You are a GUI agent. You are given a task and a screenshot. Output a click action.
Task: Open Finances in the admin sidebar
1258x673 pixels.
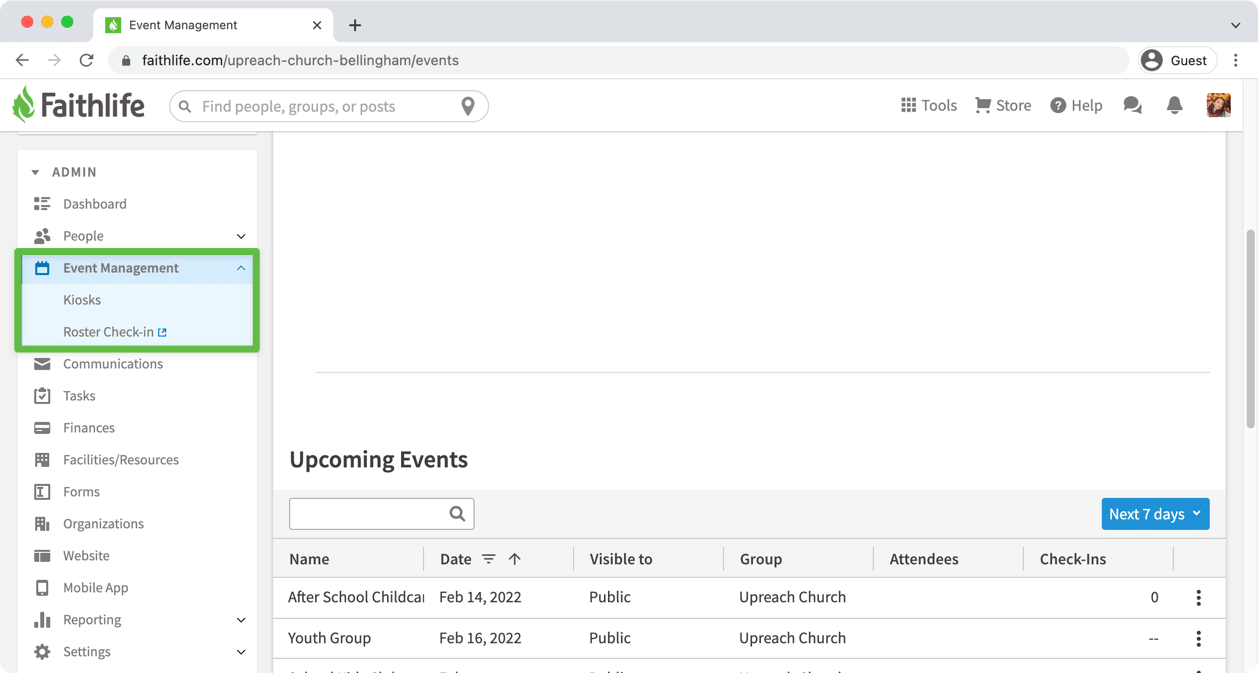click(89, 428)
